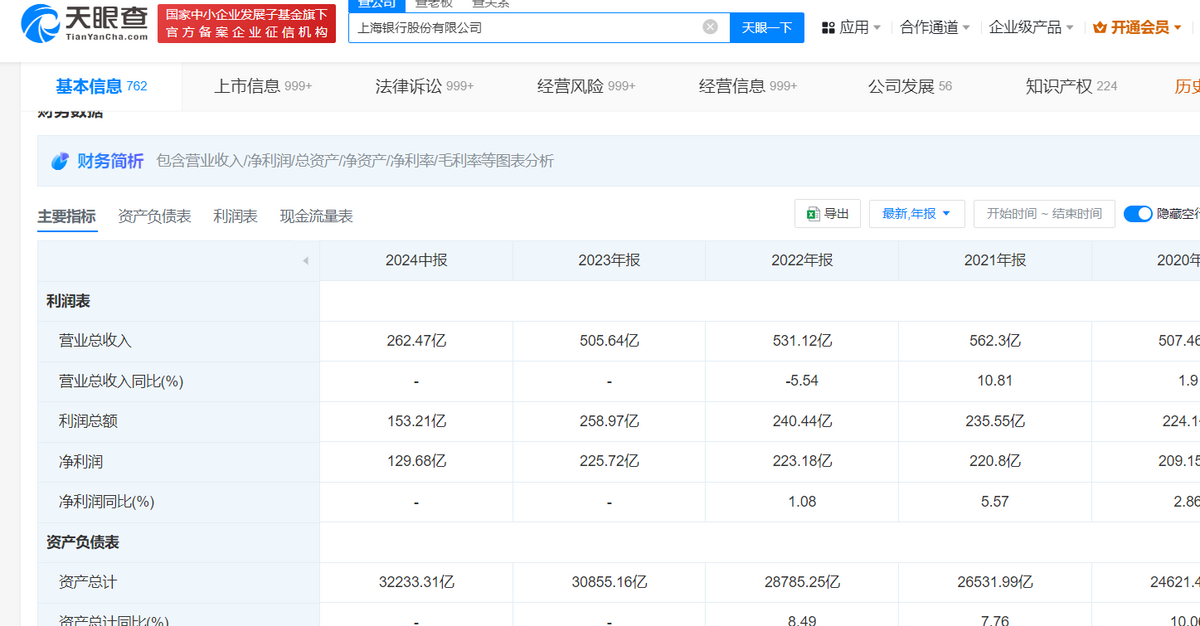Open the 应用 dropdown menu
1200x626 pixels.
pyautogui.click(x=851, y=28)
